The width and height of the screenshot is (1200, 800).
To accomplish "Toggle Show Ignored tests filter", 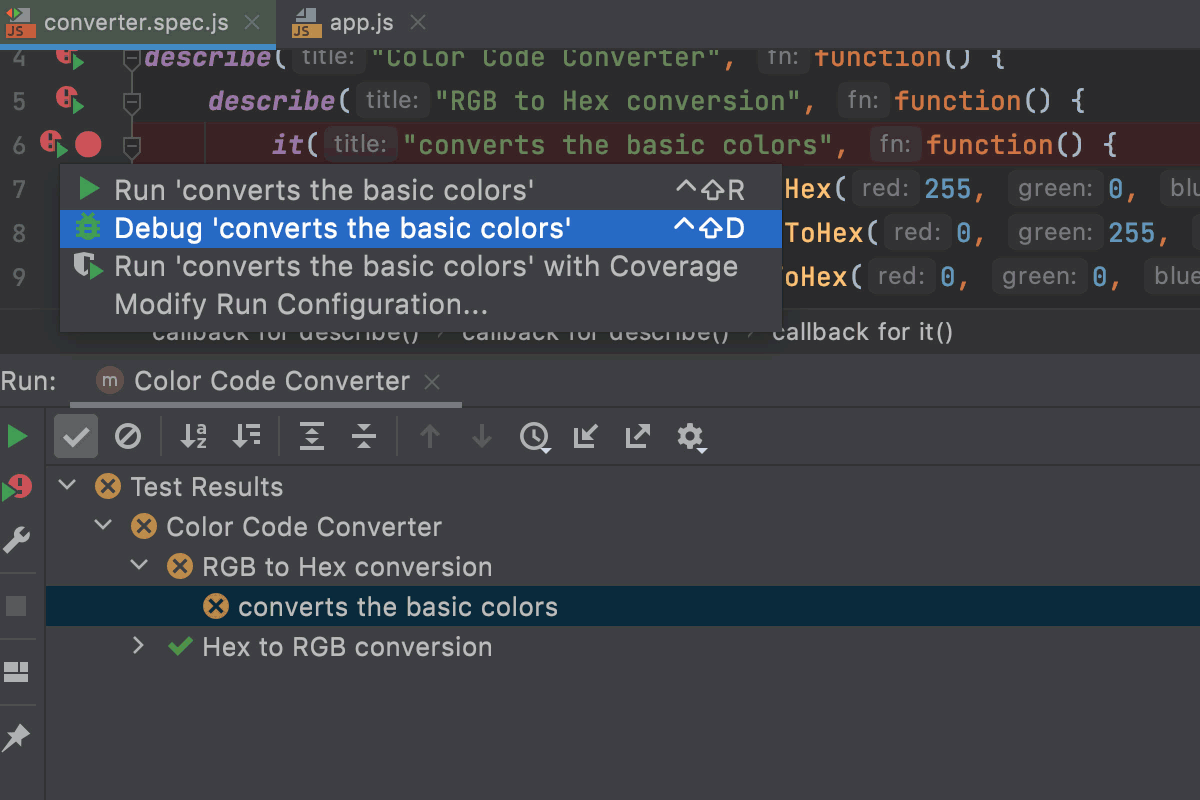I will pyautogui.click(x=127, y=436).
